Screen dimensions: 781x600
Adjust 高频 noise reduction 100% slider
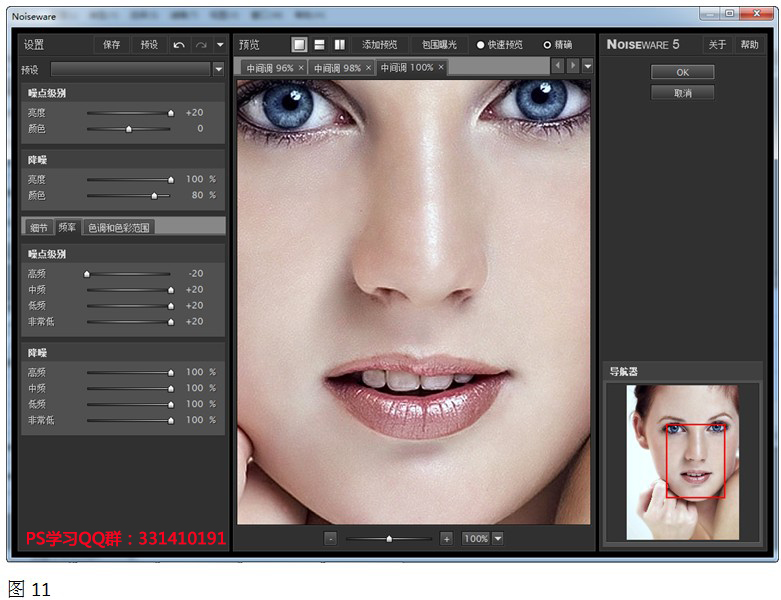[171, 372]
